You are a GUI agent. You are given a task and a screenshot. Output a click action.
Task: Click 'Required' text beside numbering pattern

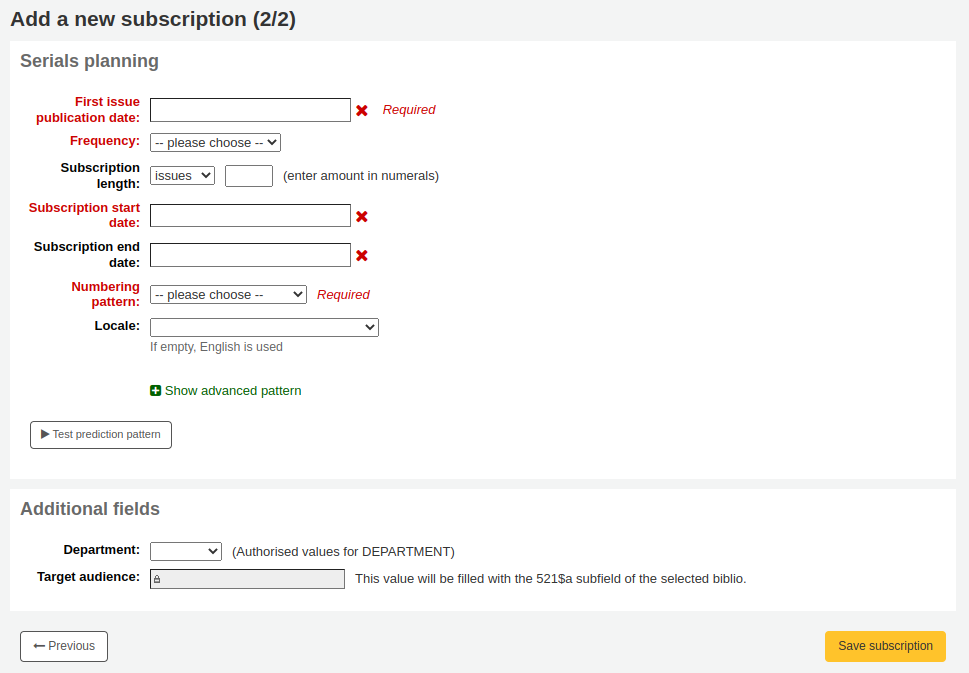coord(343,295)
